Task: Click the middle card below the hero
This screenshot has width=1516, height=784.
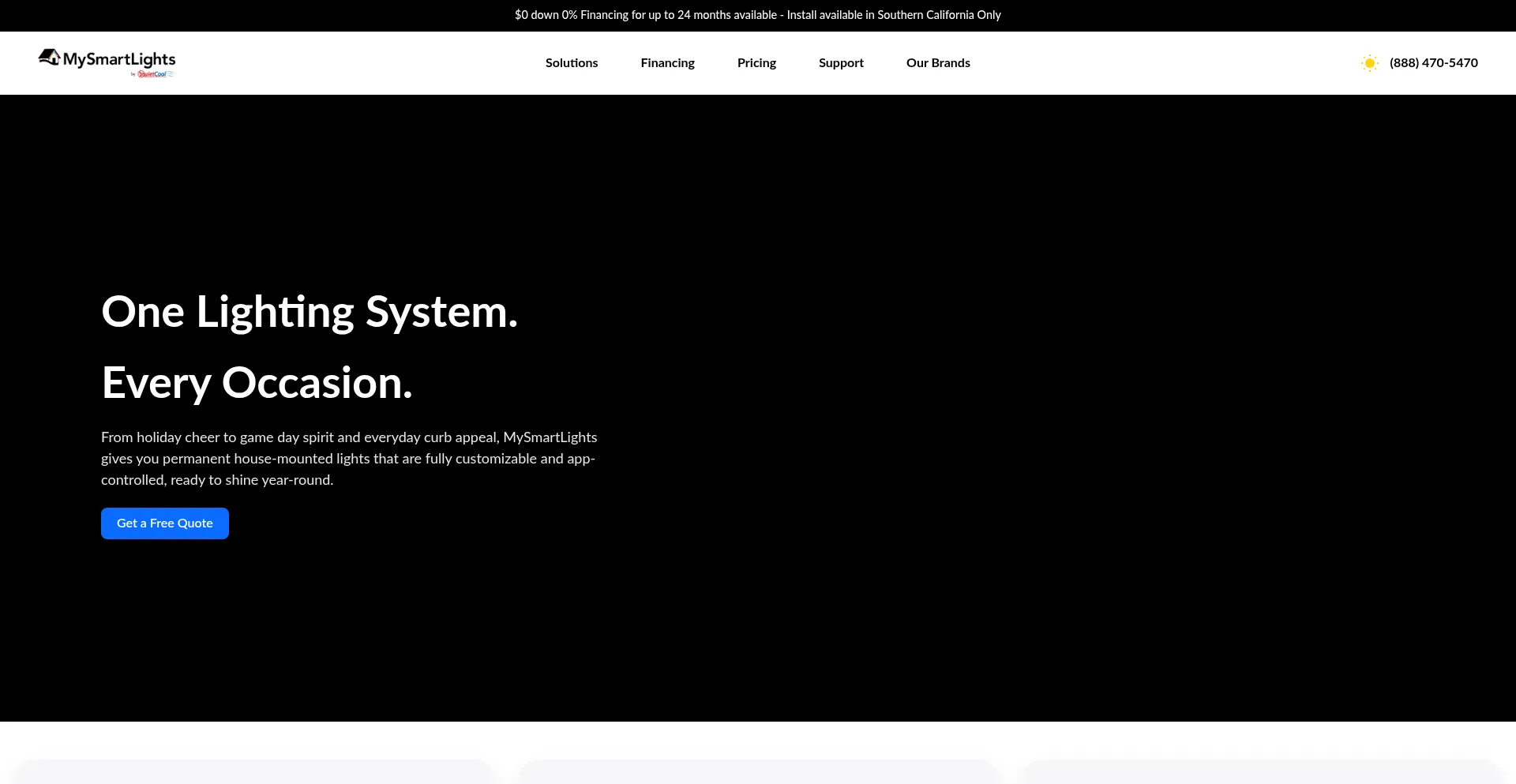Action: tap(758, 772)
